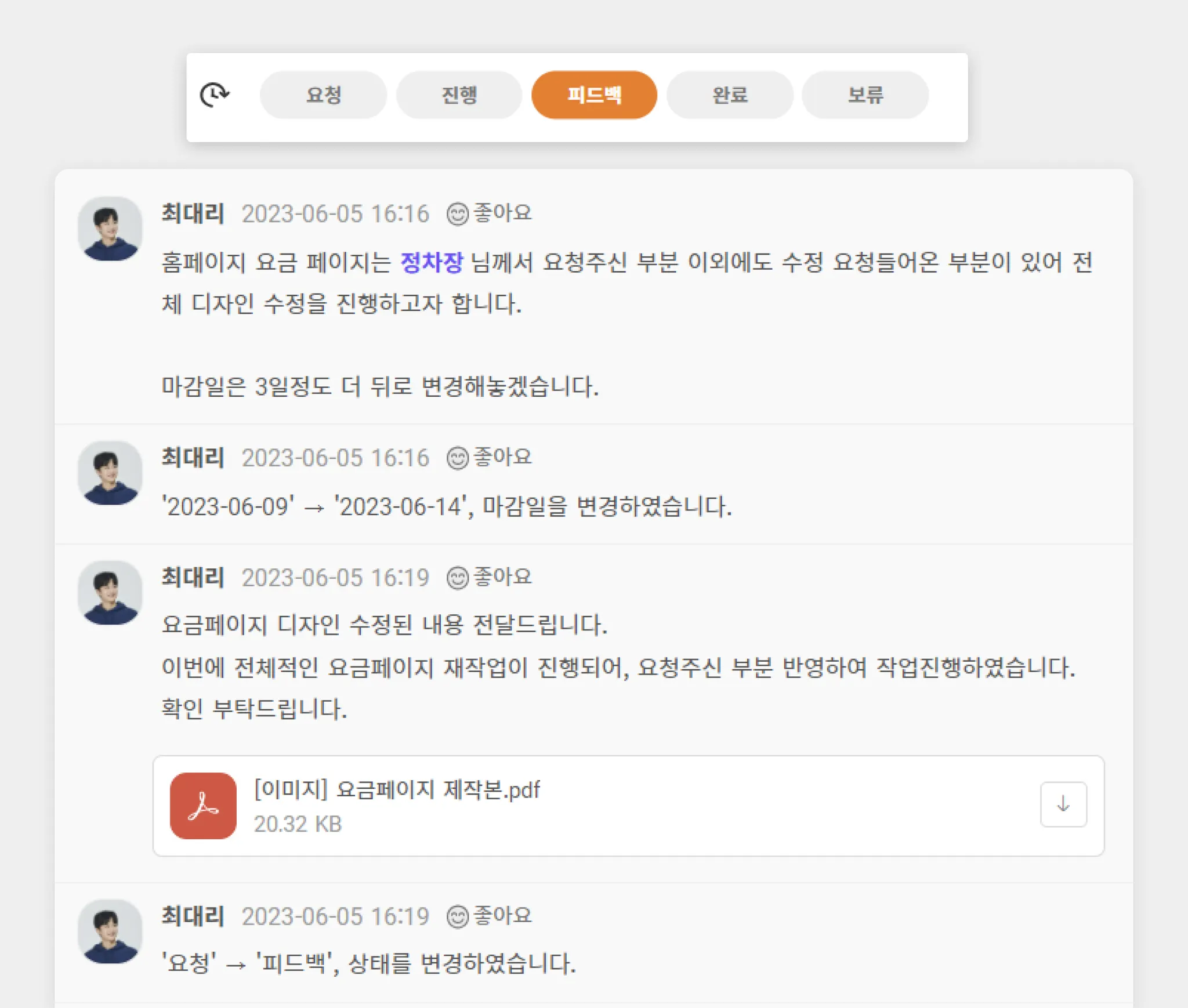This screenshot has width=1188, height=1008.
Task: Click the first comment's profile avatar
Action: [110, 229]
